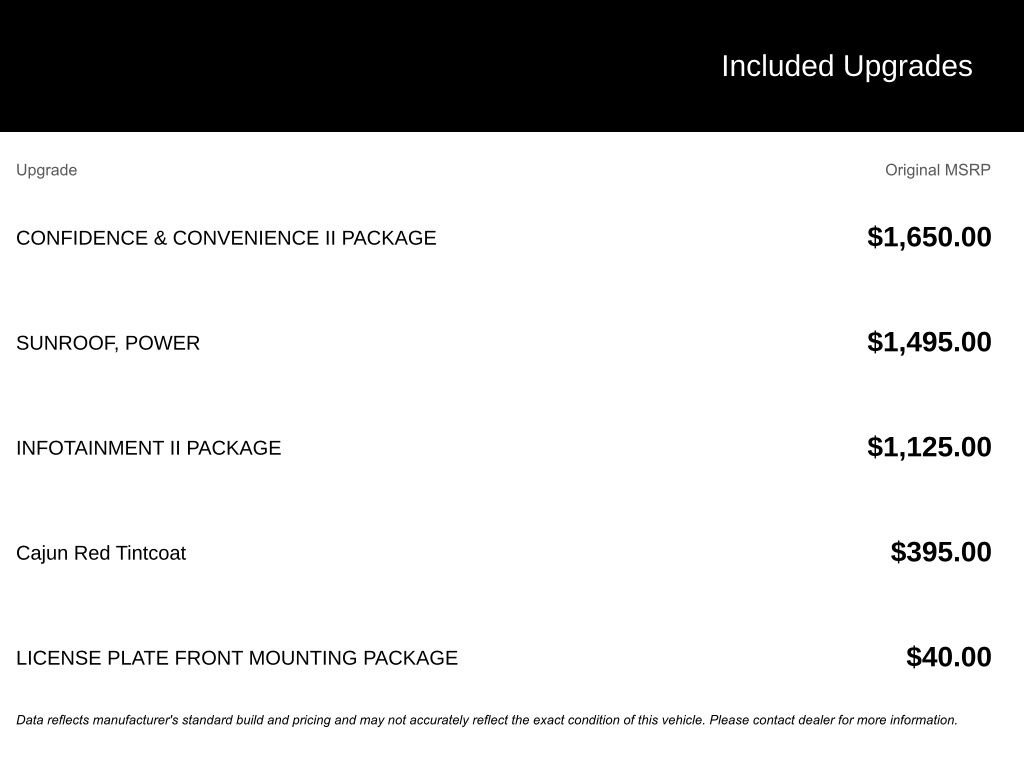Click the manufacturer data disclaimer text
Image resolution: width=1024 pixels, height=768 pixels.
tap(487, 720)
